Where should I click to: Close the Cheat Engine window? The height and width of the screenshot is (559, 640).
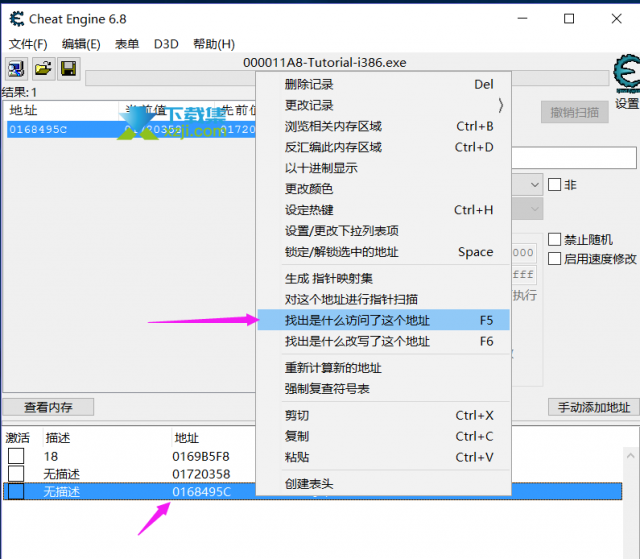pos(616,19)
